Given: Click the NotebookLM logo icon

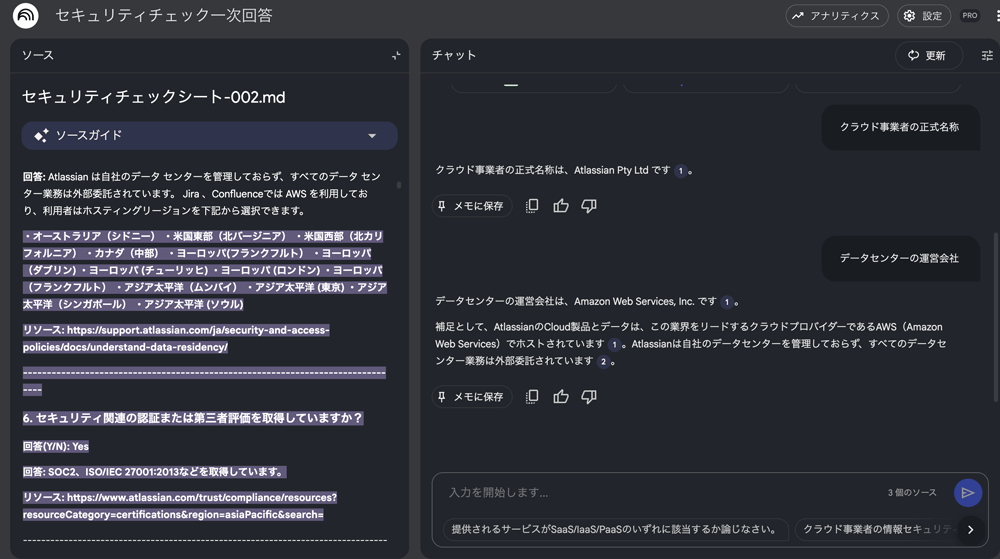Looking at the screenshot, I should click(x=25, y=16).
